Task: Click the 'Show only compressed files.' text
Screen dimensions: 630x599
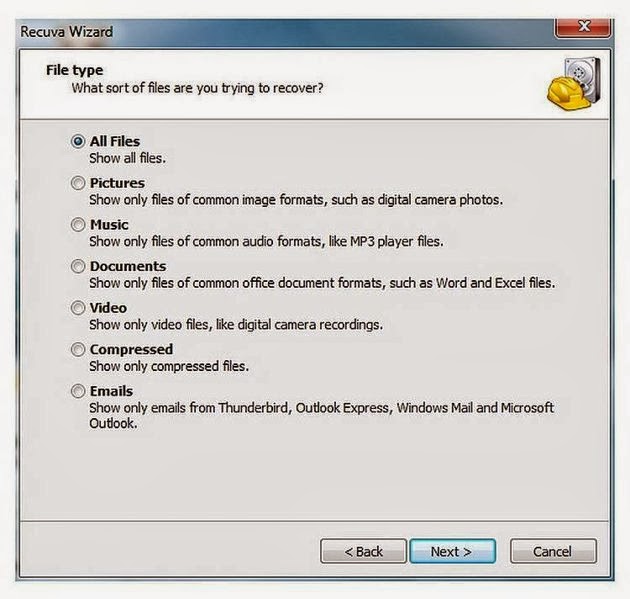Action: point(169,366)
